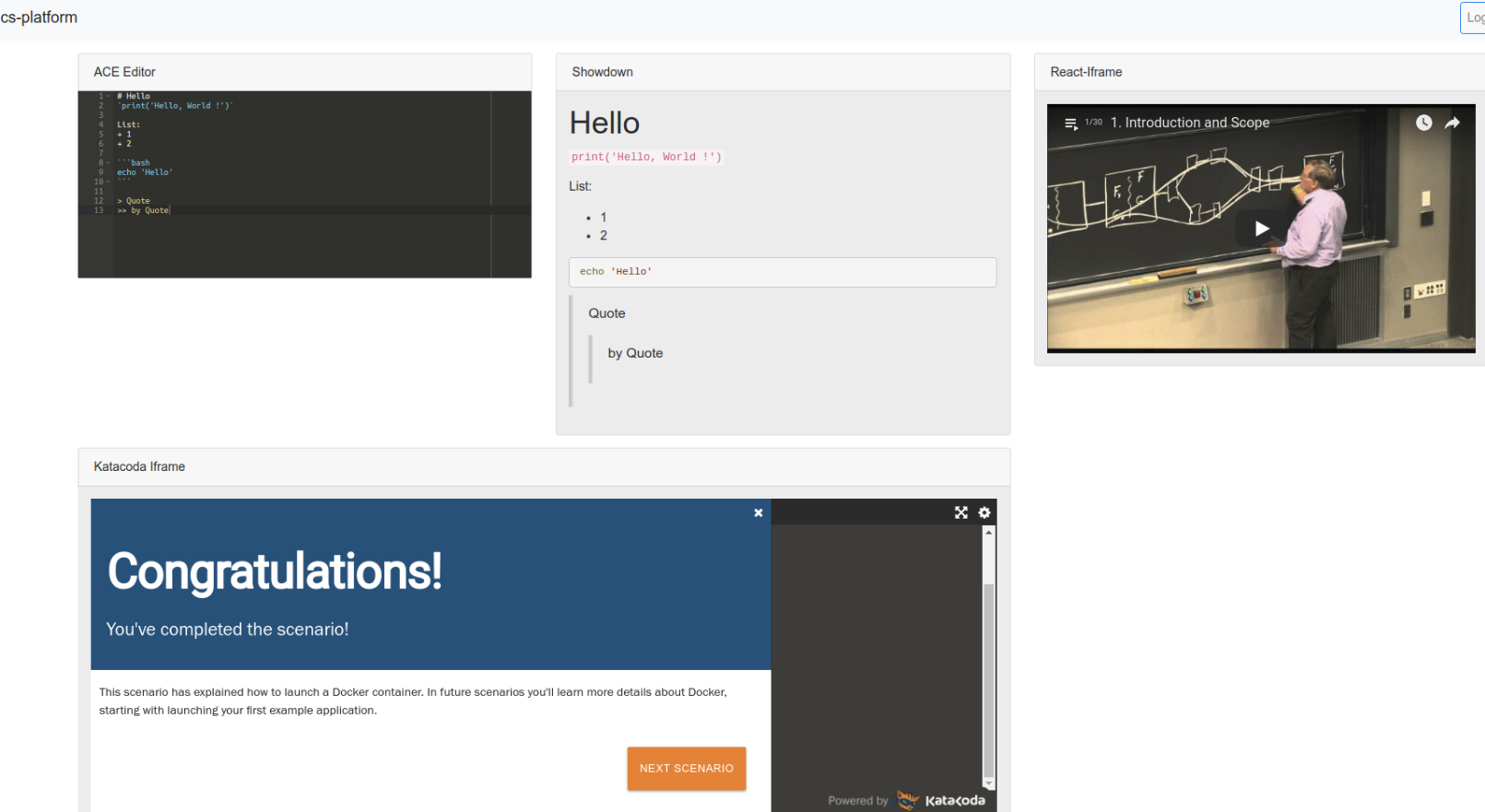This screenshot has width=1485, height=812.
Task: Play the Introduction and Scope video
Action: (1261, 229)
